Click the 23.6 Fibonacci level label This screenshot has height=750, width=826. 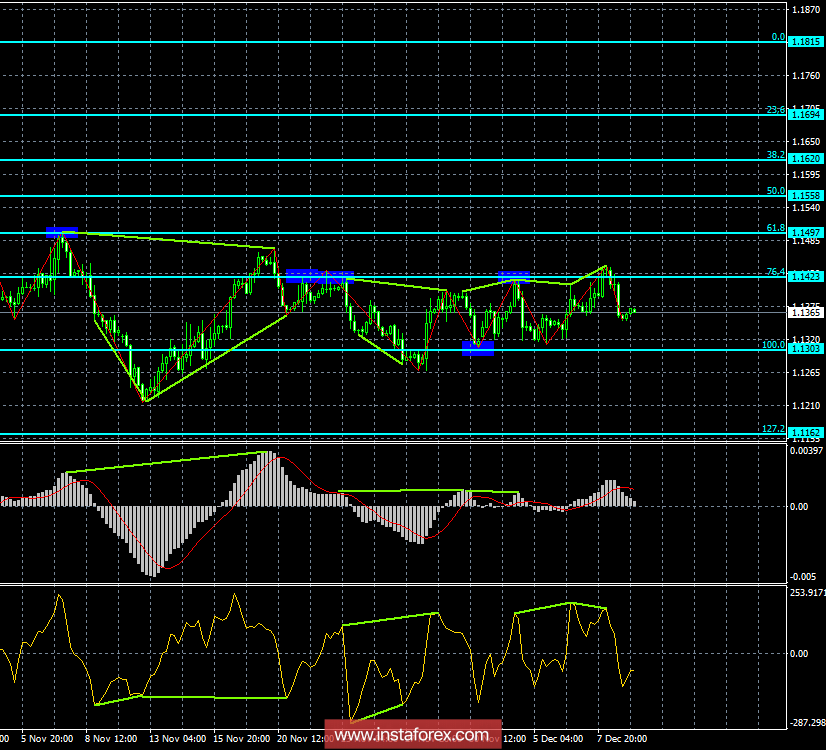[x=774, y=110]
